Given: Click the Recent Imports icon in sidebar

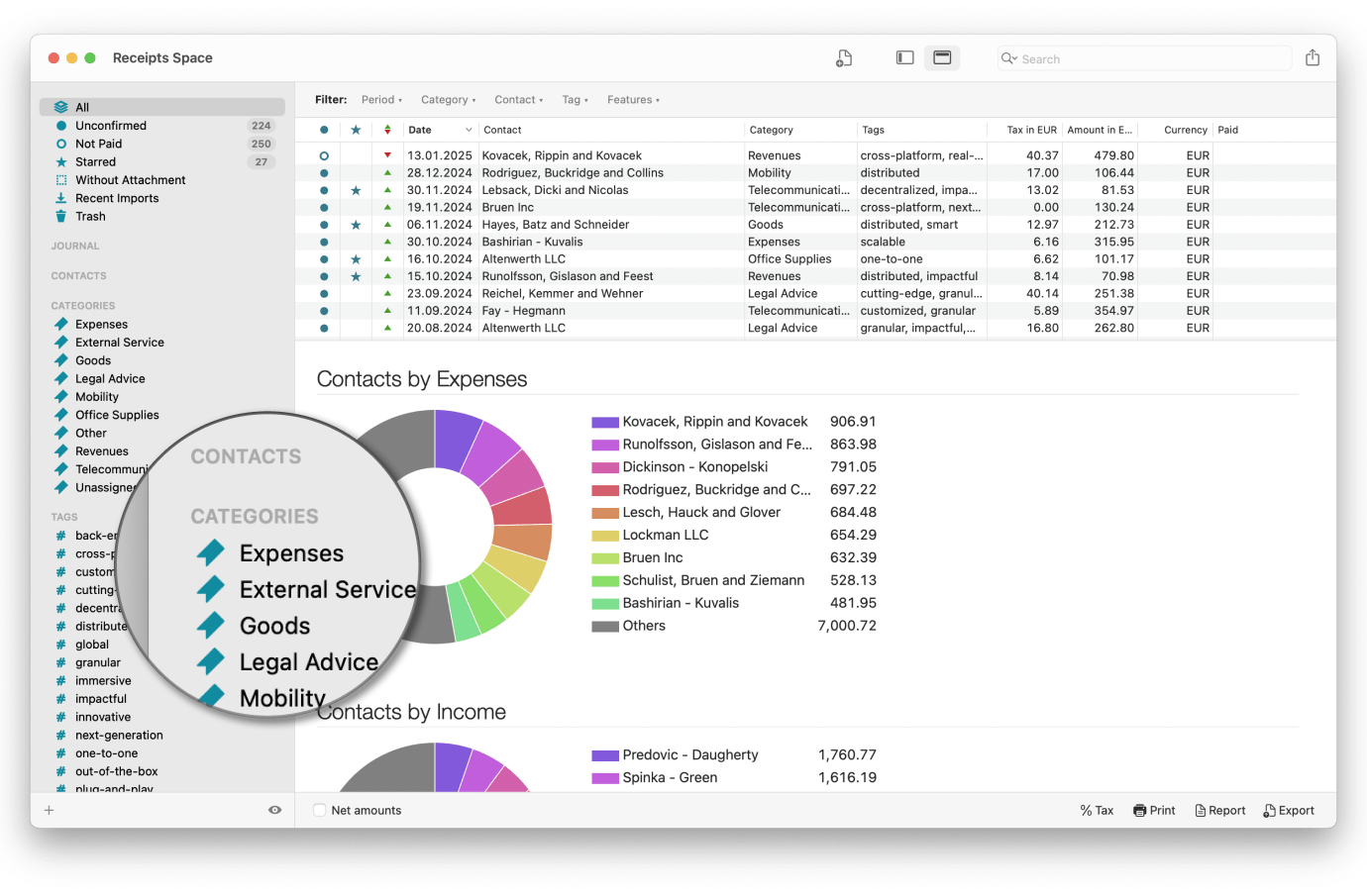Looking at the screenshot, I should (59, 198).
